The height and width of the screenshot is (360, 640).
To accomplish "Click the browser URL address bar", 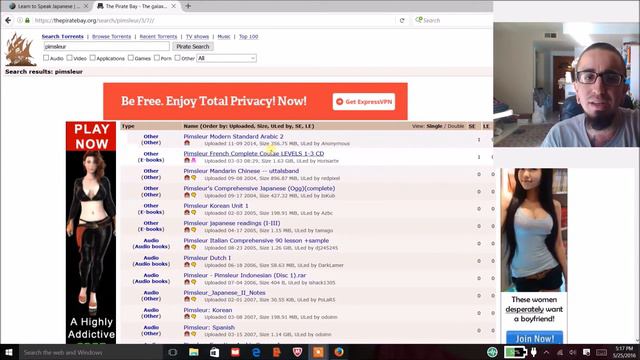I will [212, 20].
